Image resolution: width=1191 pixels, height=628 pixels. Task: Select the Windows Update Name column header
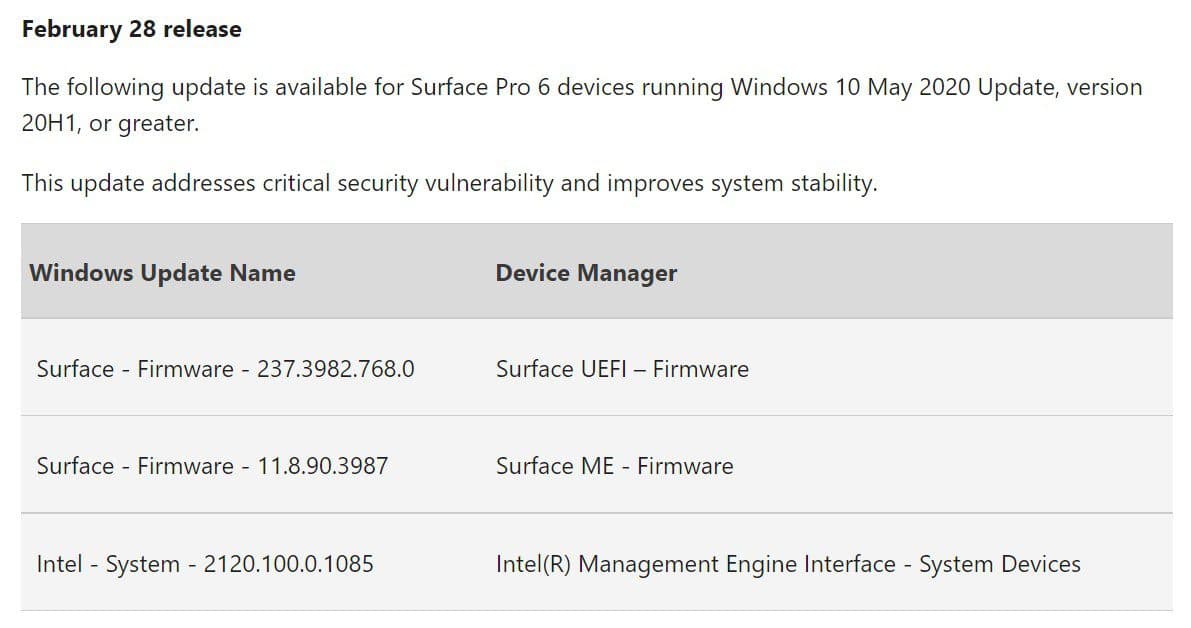[162, 273]
